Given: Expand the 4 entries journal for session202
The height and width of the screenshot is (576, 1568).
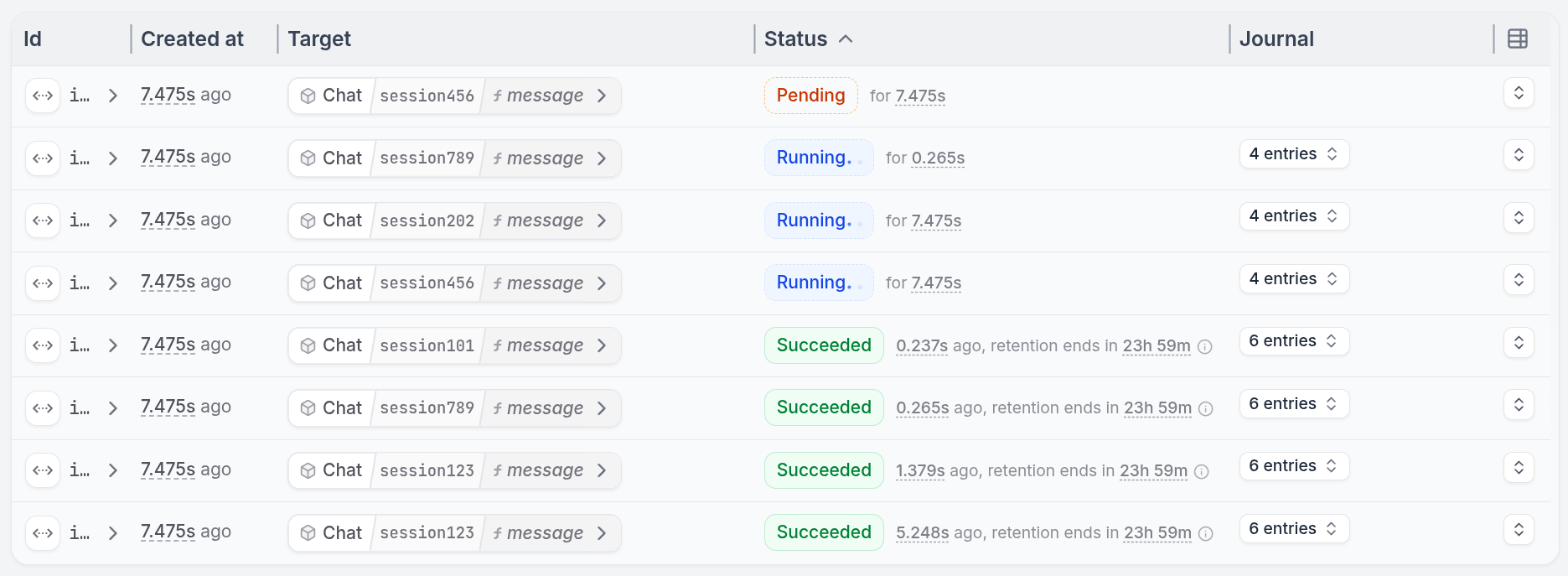Looking at the screenshot, I should coord(1293,216).
